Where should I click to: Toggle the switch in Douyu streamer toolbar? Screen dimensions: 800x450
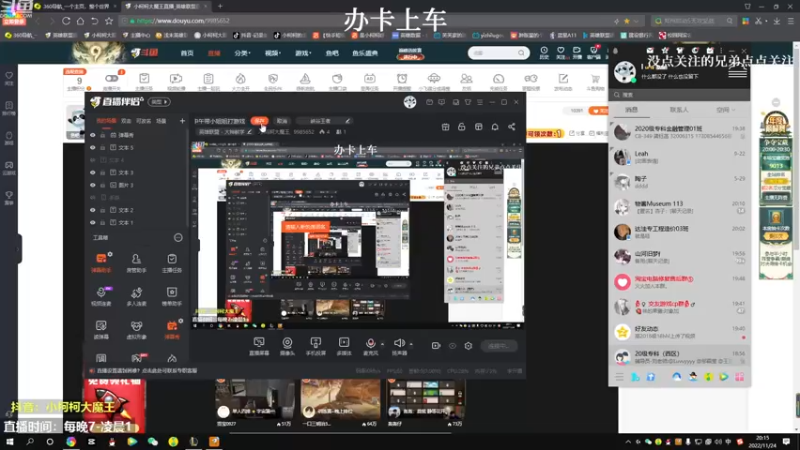112,78
